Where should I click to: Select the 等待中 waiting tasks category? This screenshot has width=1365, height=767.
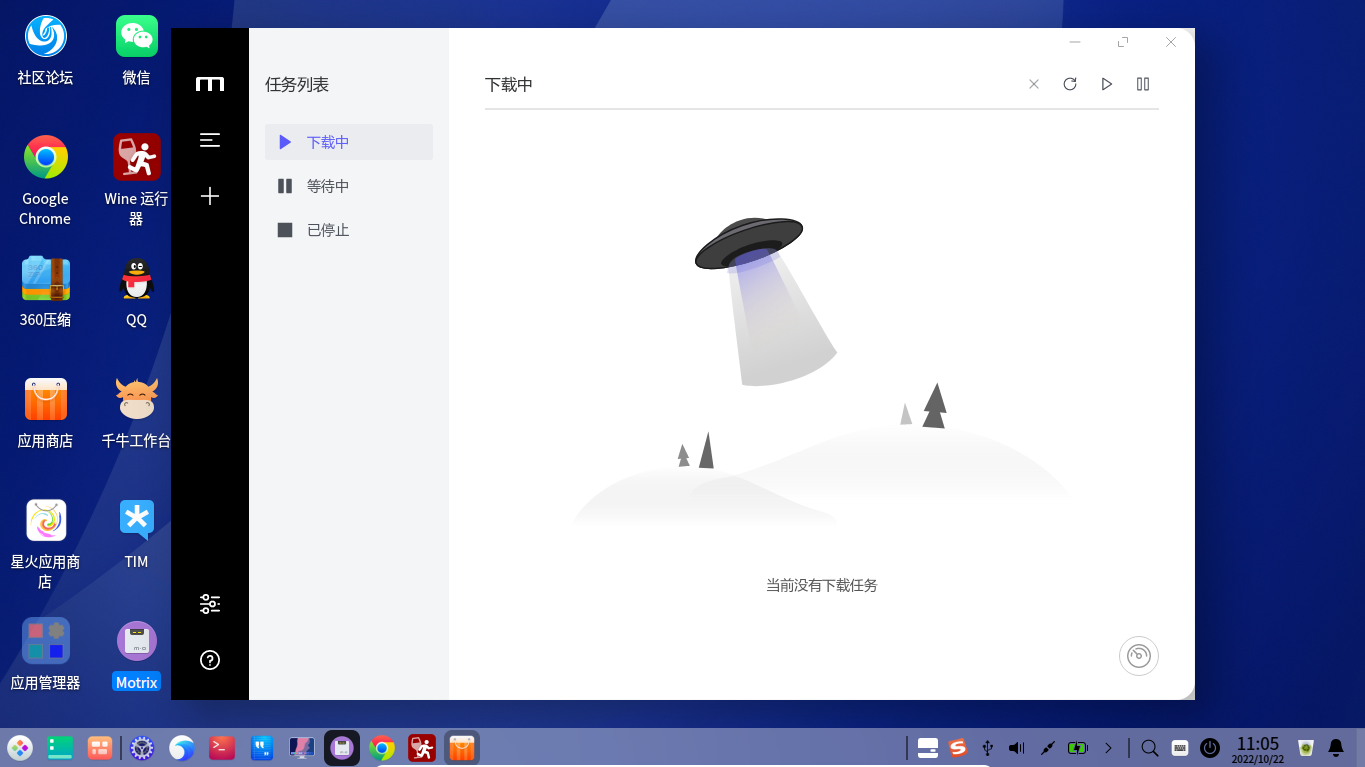[x=327, y=186]
